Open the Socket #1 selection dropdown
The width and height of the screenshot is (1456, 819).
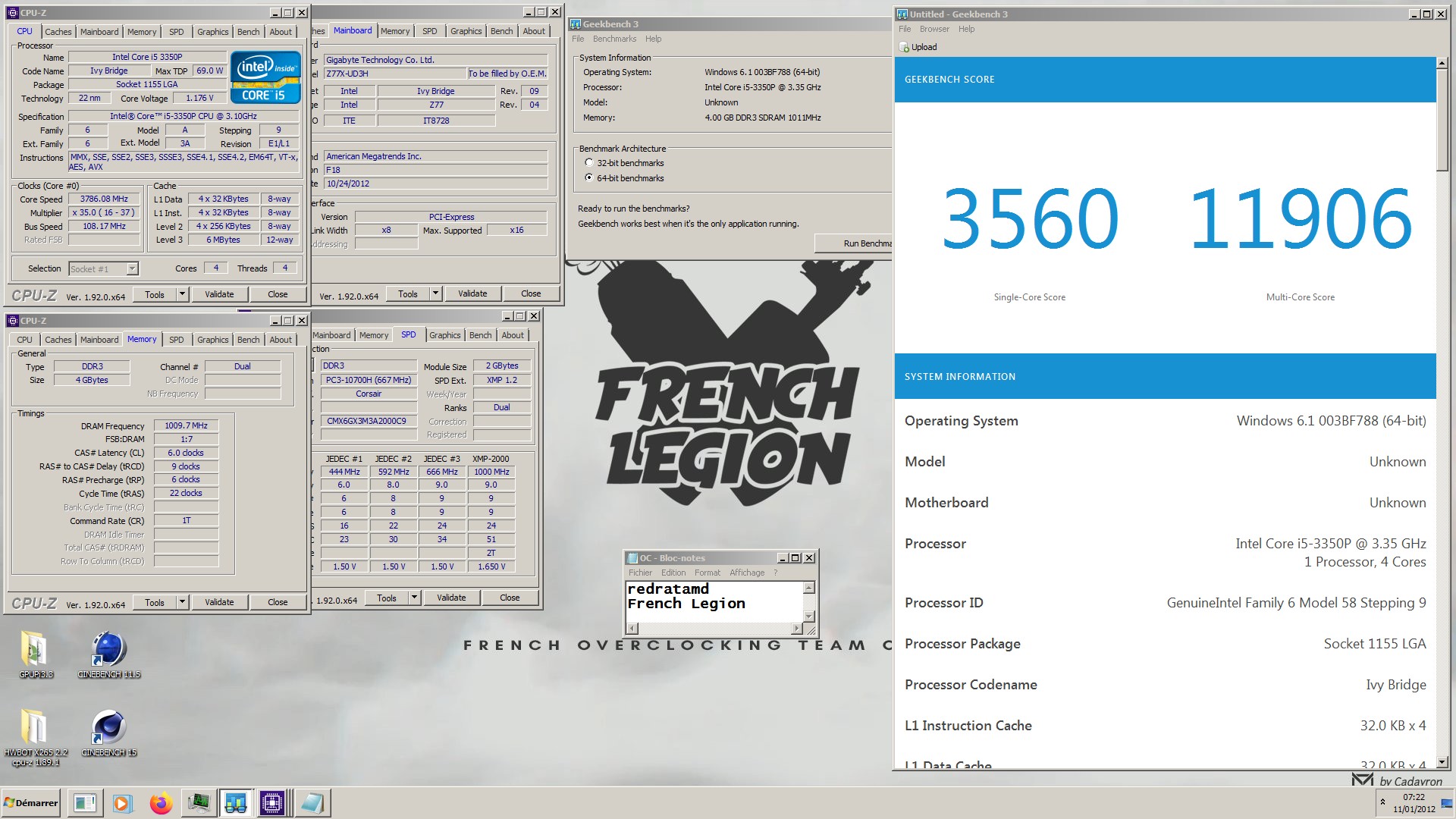point(132,268)
